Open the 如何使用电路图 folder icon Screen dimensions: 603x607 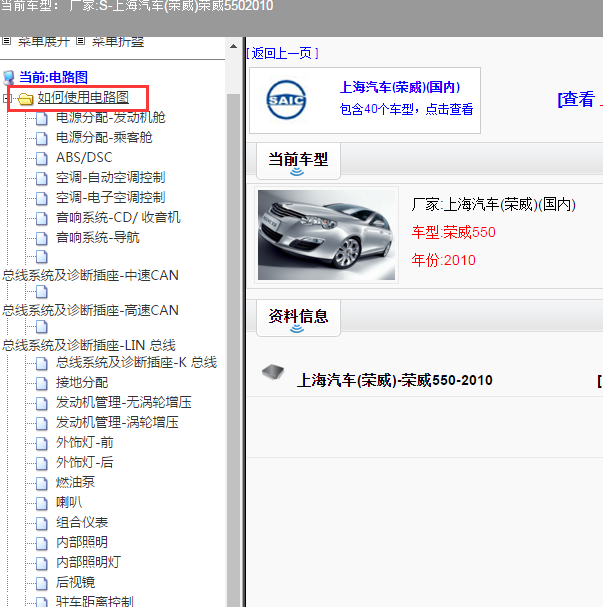[x=26, y=99]
